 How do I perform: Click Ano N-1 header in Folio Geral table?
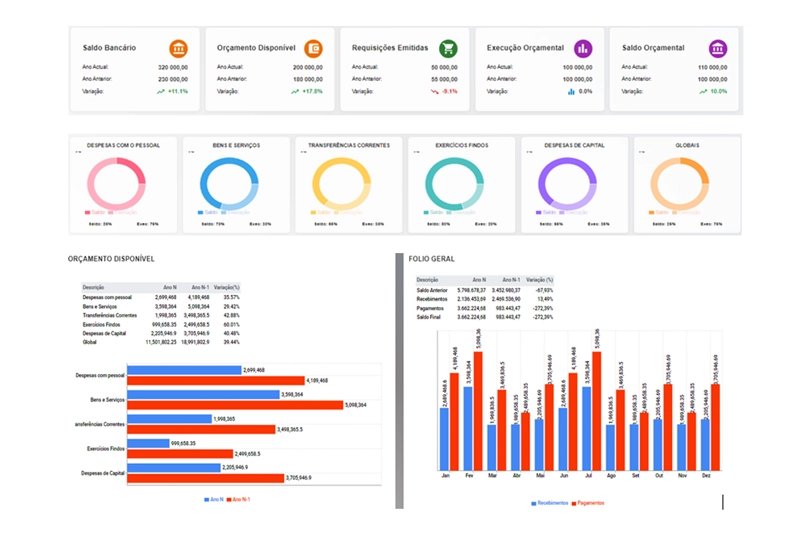(511, 280)
